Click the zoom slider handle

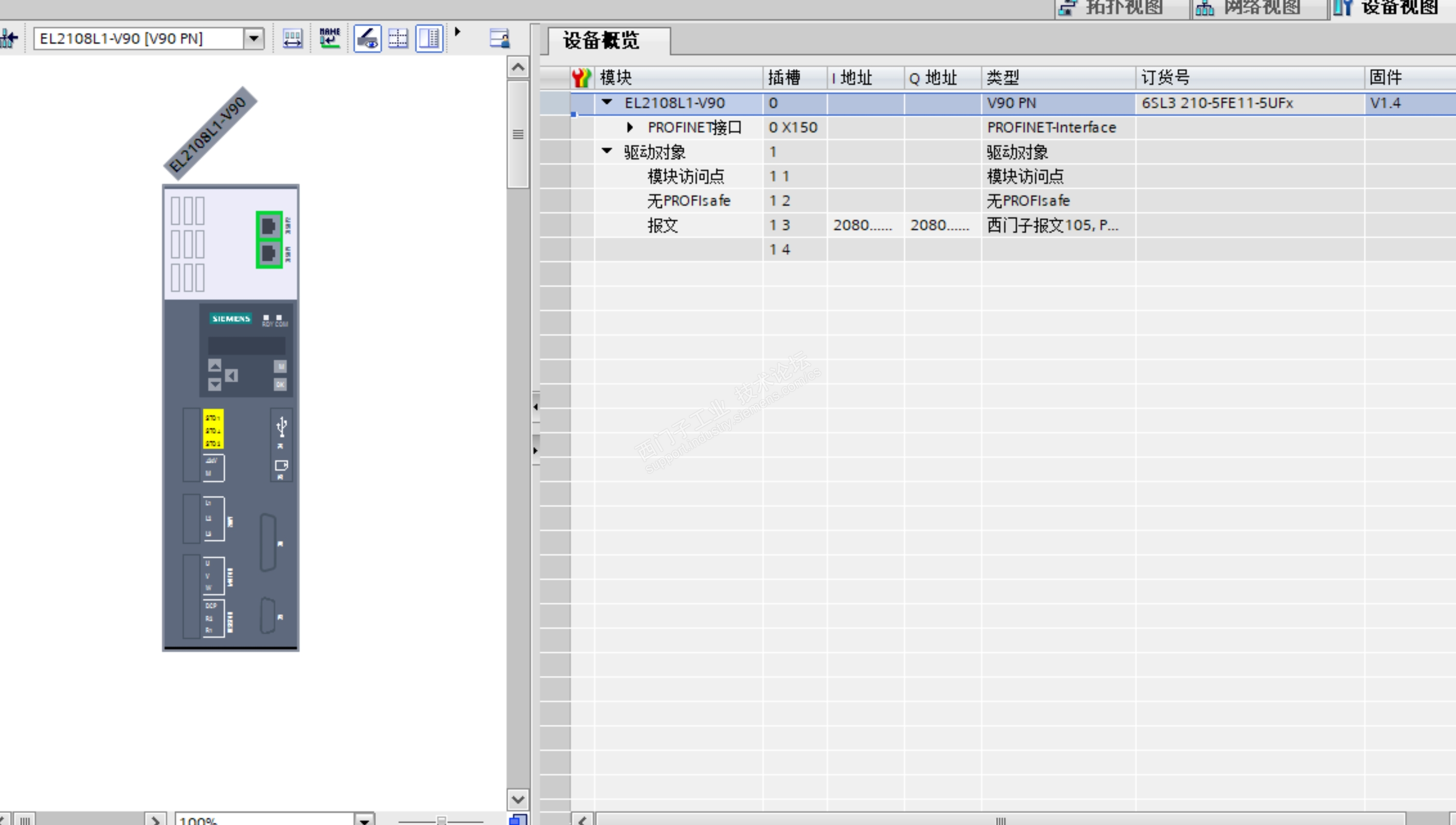[x=441, y=820]
